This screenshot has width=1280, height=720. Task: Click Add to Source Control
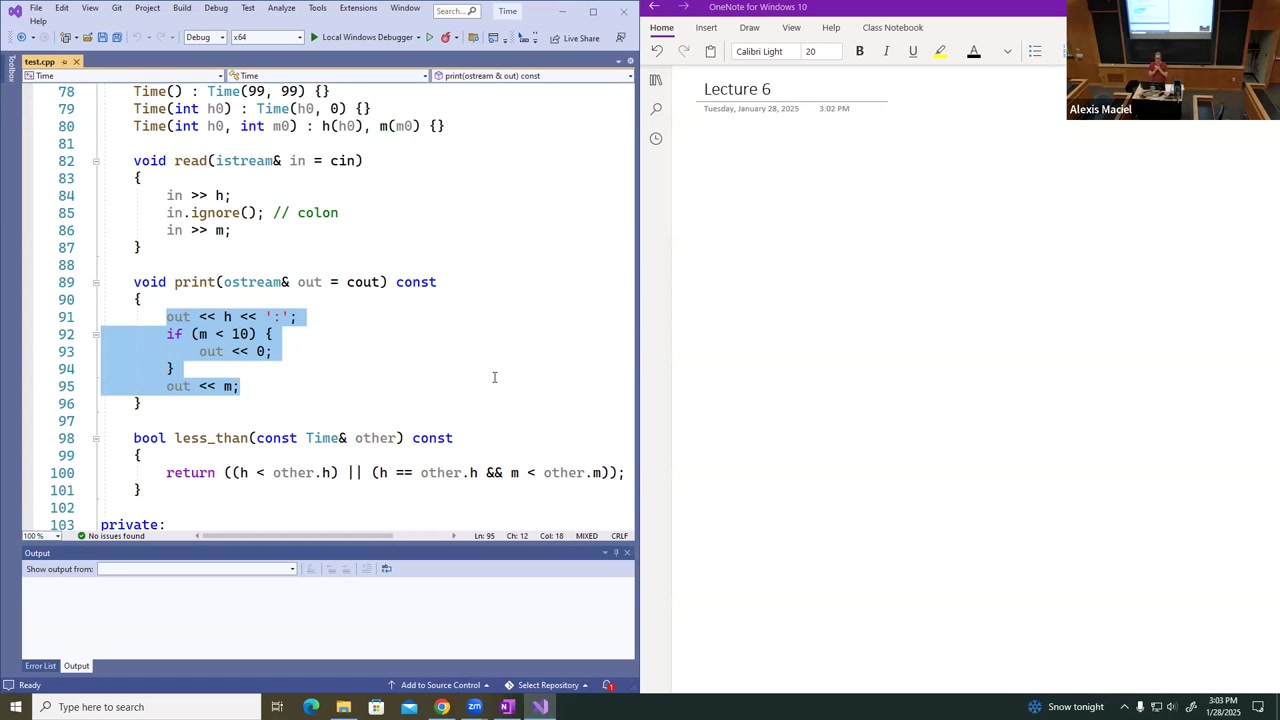(x=440, y=685)
